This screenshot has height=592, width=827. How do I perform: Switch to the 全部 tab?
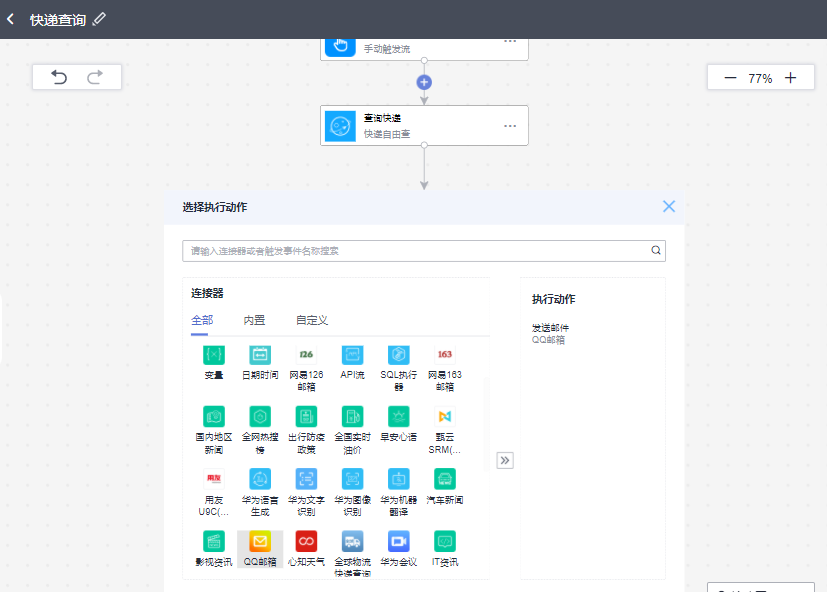point(201,320)
